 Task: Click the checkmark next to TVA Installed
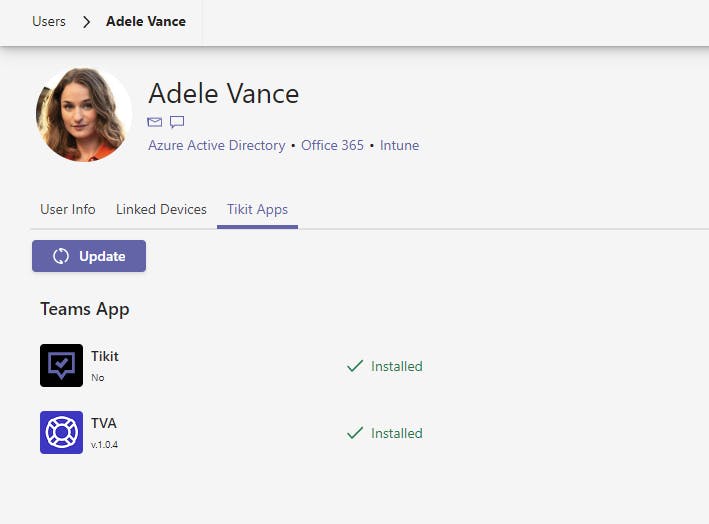355,433
